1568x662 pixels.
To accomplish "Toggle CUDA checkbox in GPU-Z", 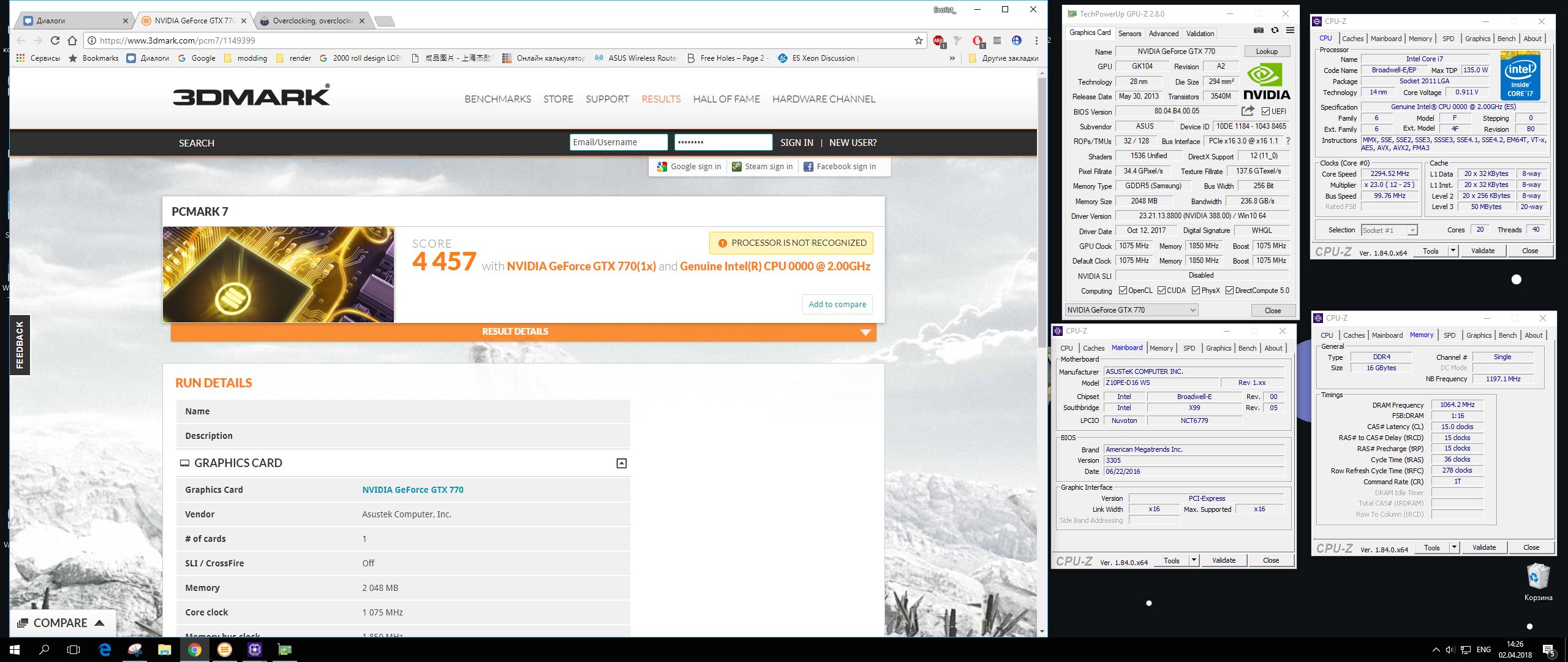I will (x=1161, y=291).
